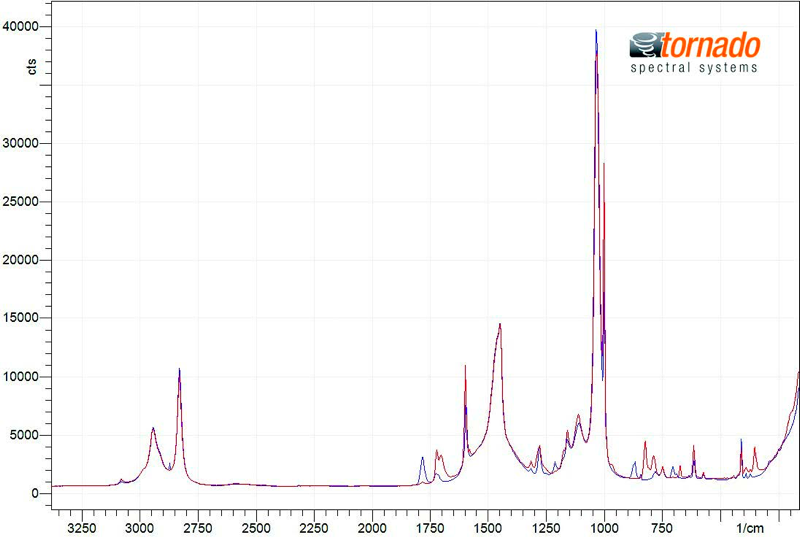Click the 2750 x-axis label
The width and height of the screenshot is (800, 538).
click(x=198, y=528)
